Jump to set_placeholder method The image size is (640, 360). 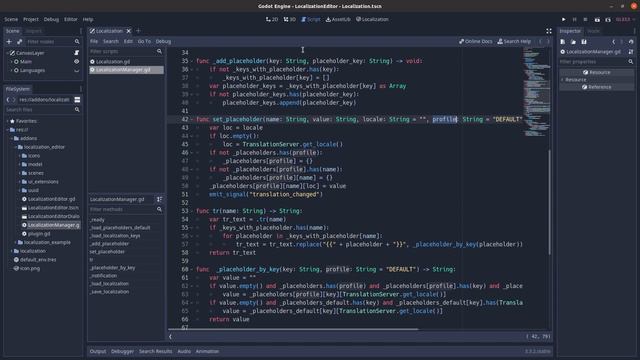[x=107, y=252]
